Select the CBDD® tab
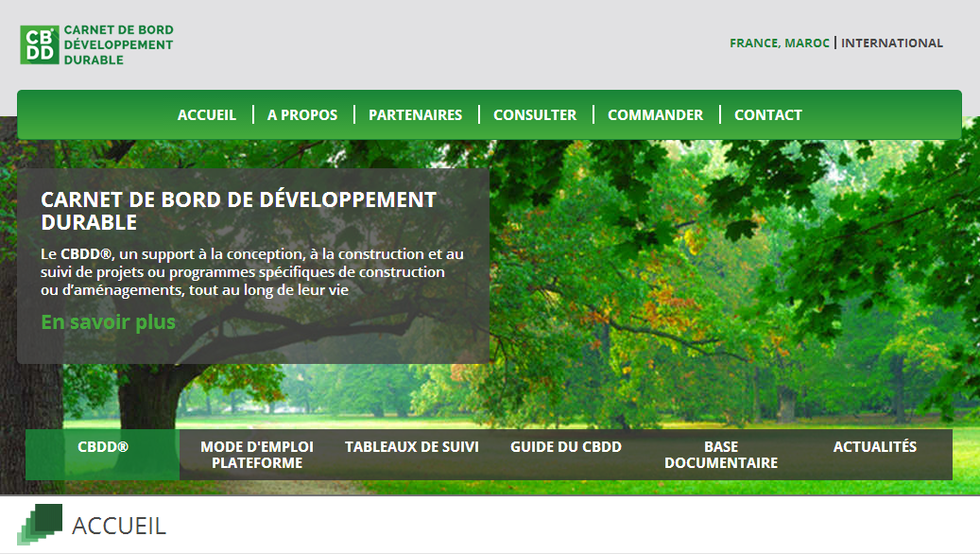 coord(103,447)
